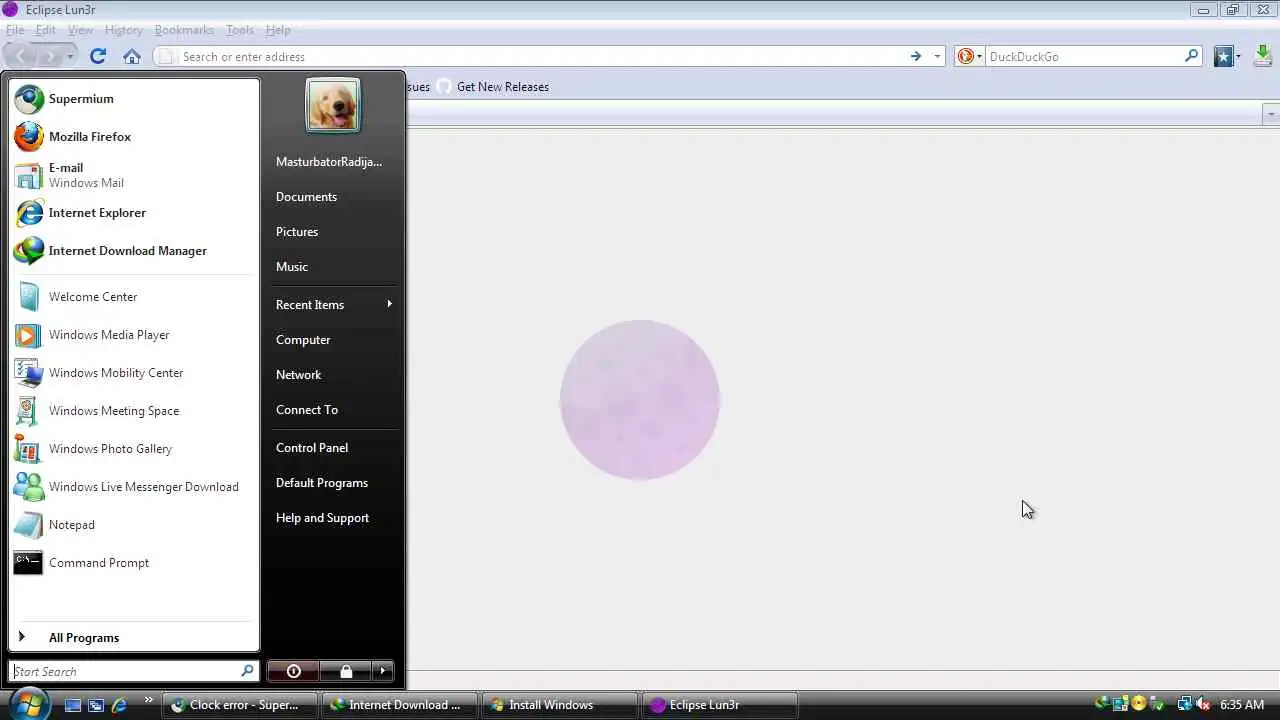Click in Start Search box
This screenshot has height=720, width=1280.
pos(133,671)
